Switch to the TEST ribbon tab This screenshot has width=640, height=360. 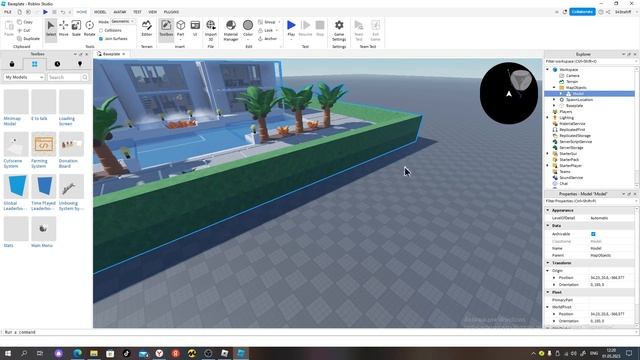(137, 12)
